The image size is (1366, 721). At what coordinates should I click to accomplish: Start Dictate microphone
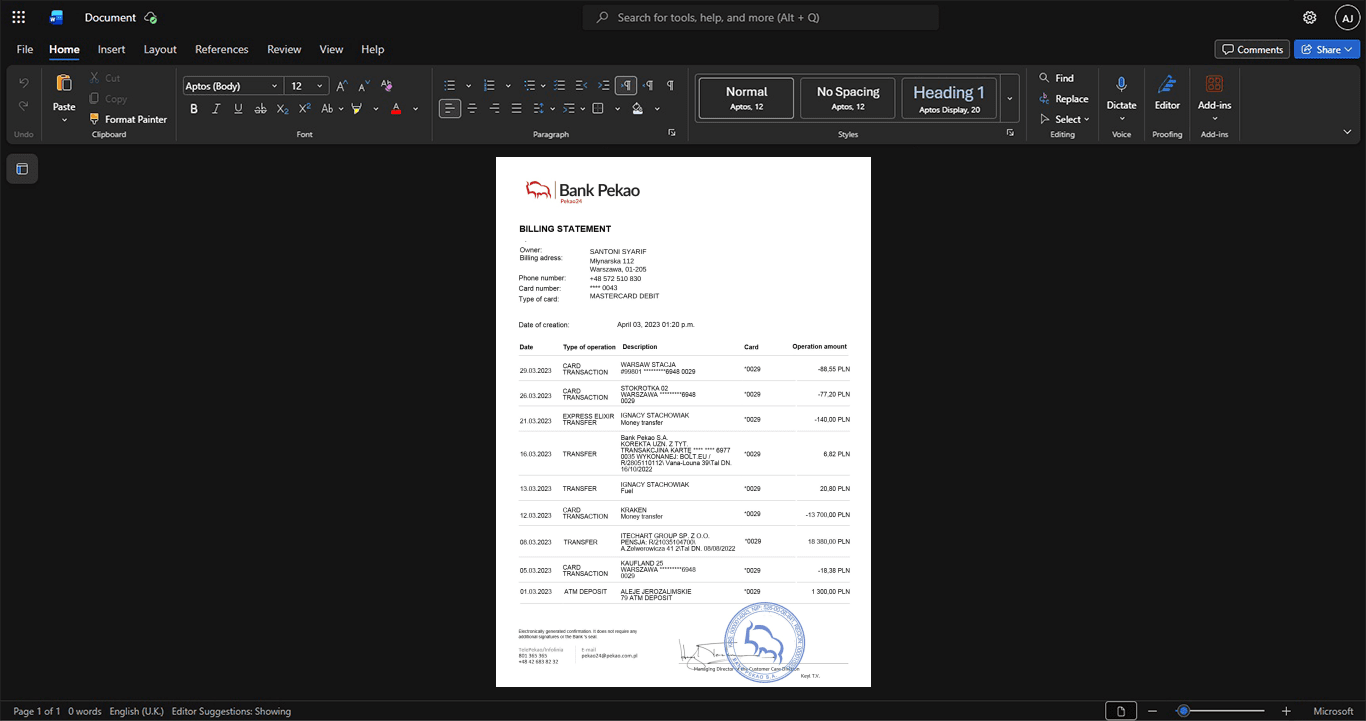tap(1121, 92)
